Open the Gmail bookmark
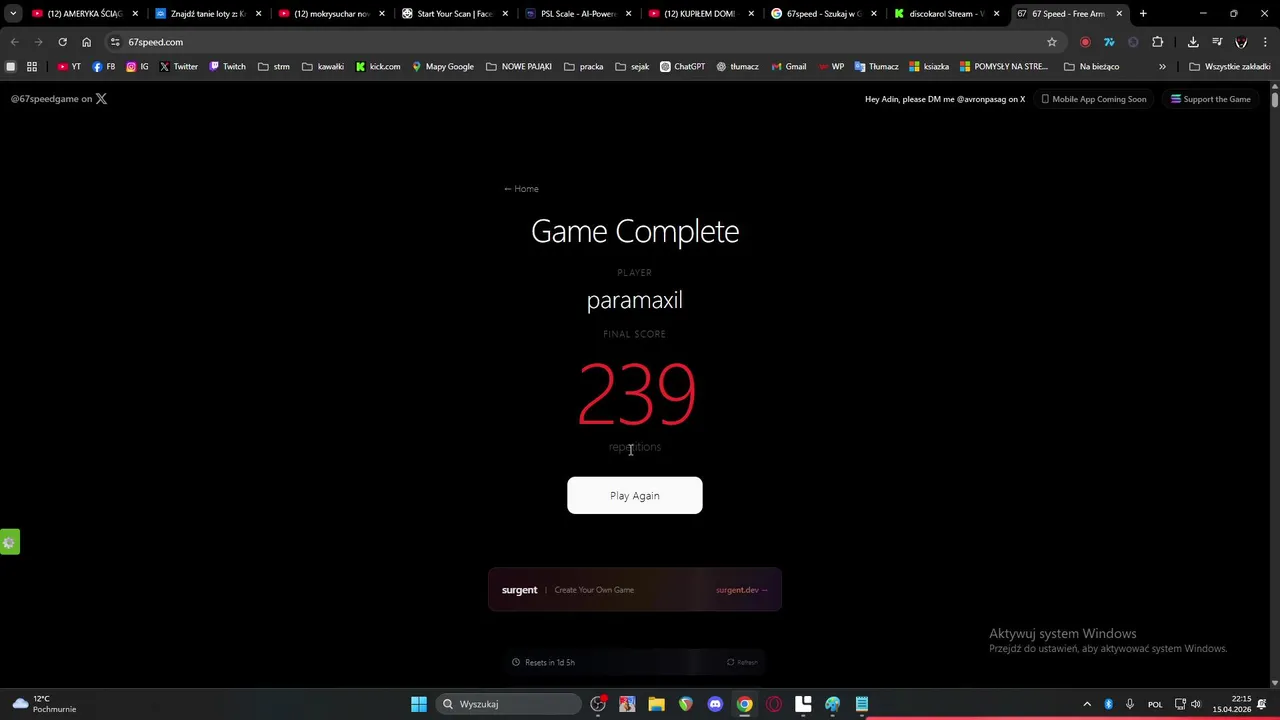The width and height of the screenshot is (1280, 720). point(788,67)
